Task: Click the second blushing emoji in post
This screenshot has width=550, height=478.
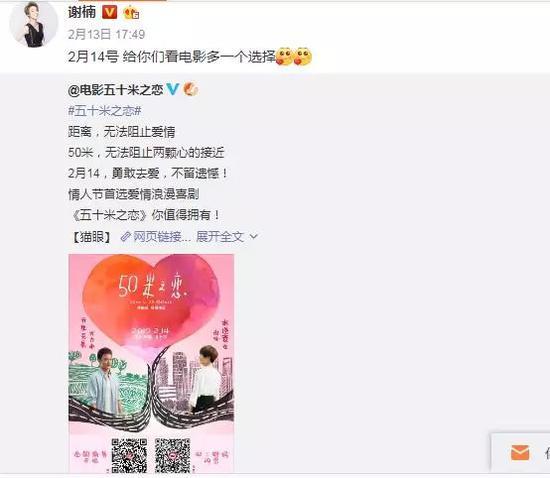Action: (x=303, y=56)
